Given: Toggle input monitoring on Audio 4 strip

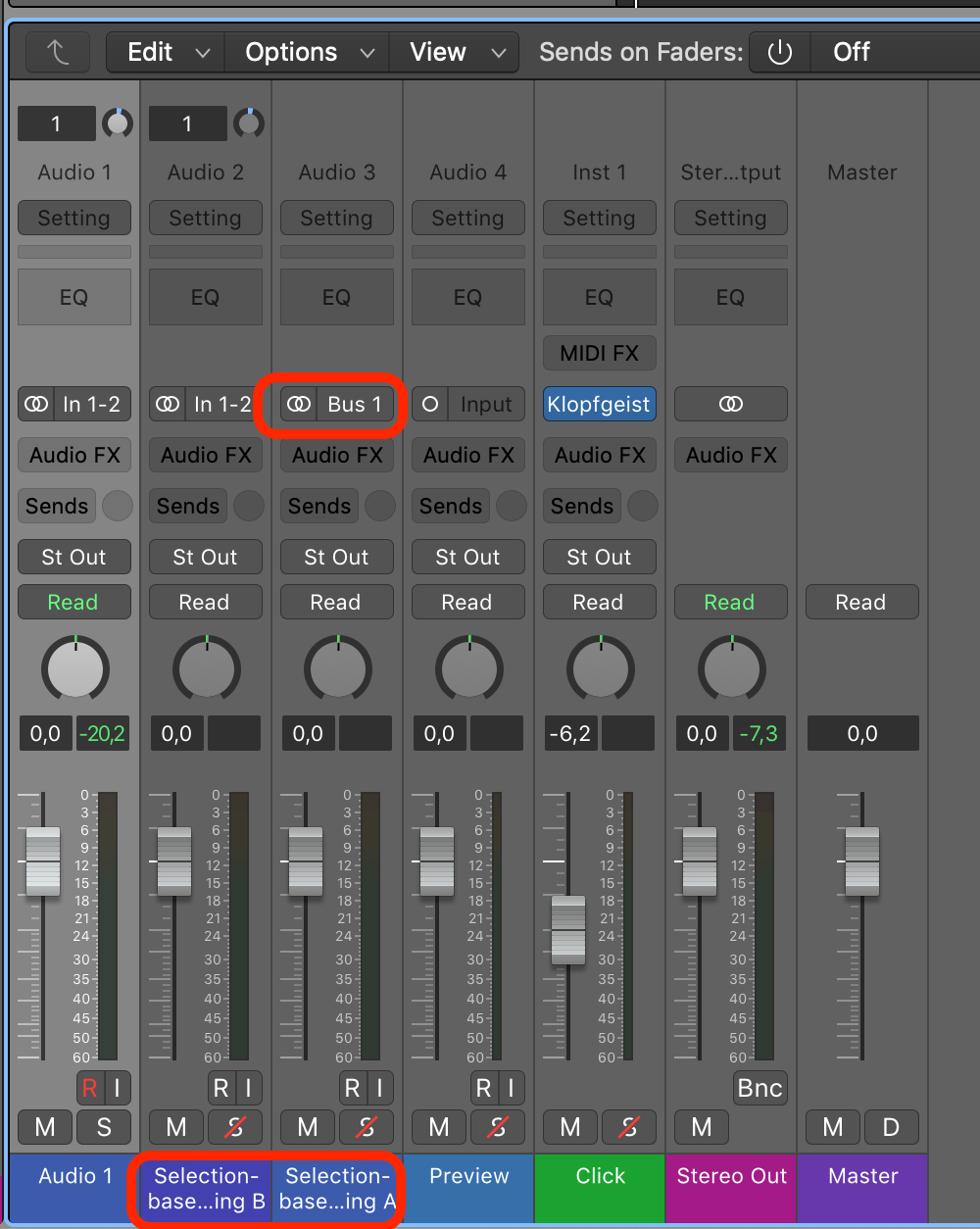Looking at the screenshot, I should (510, 1087).
